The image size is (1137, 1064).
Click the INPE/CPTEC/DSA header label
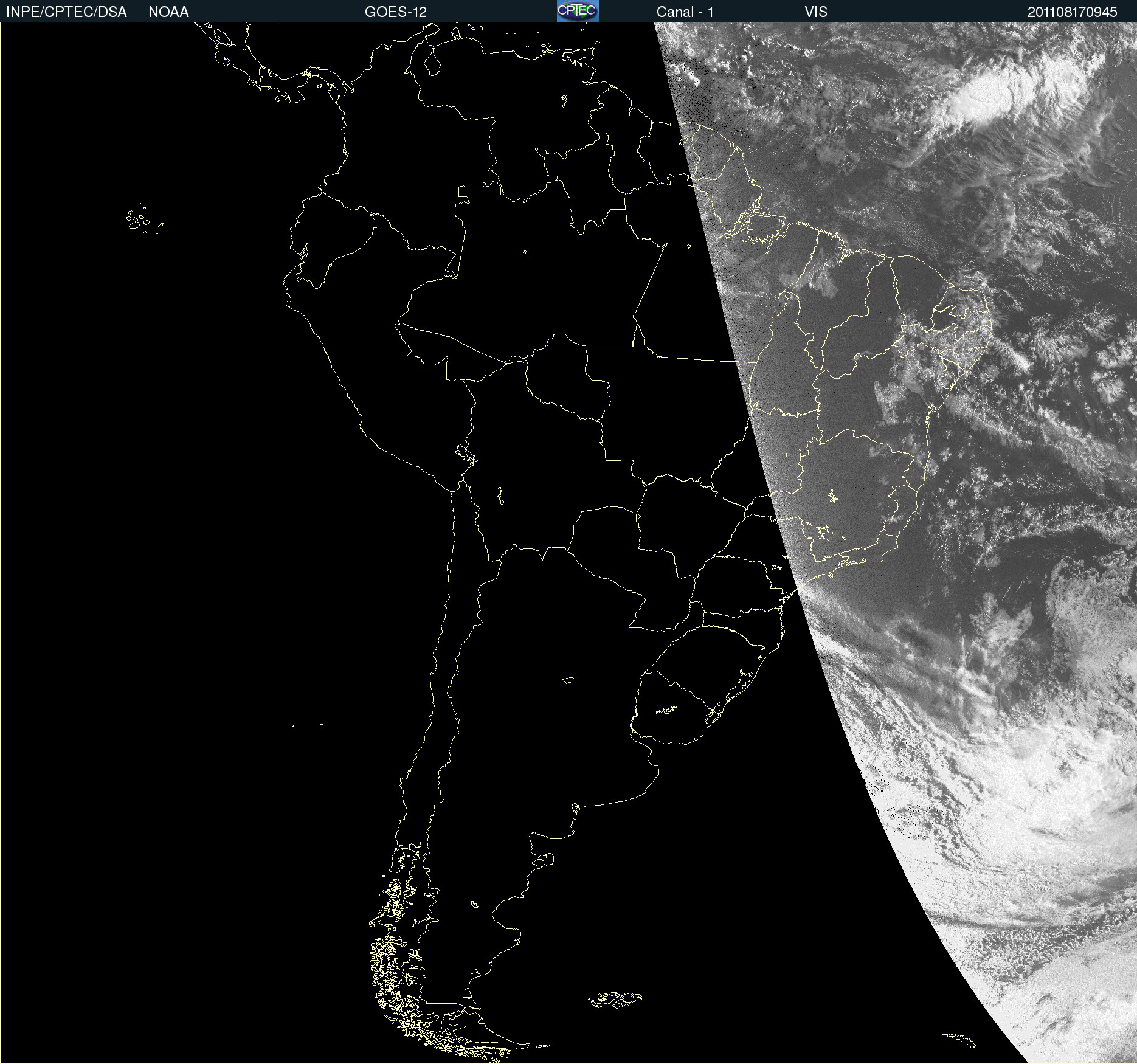pos(66,12)
